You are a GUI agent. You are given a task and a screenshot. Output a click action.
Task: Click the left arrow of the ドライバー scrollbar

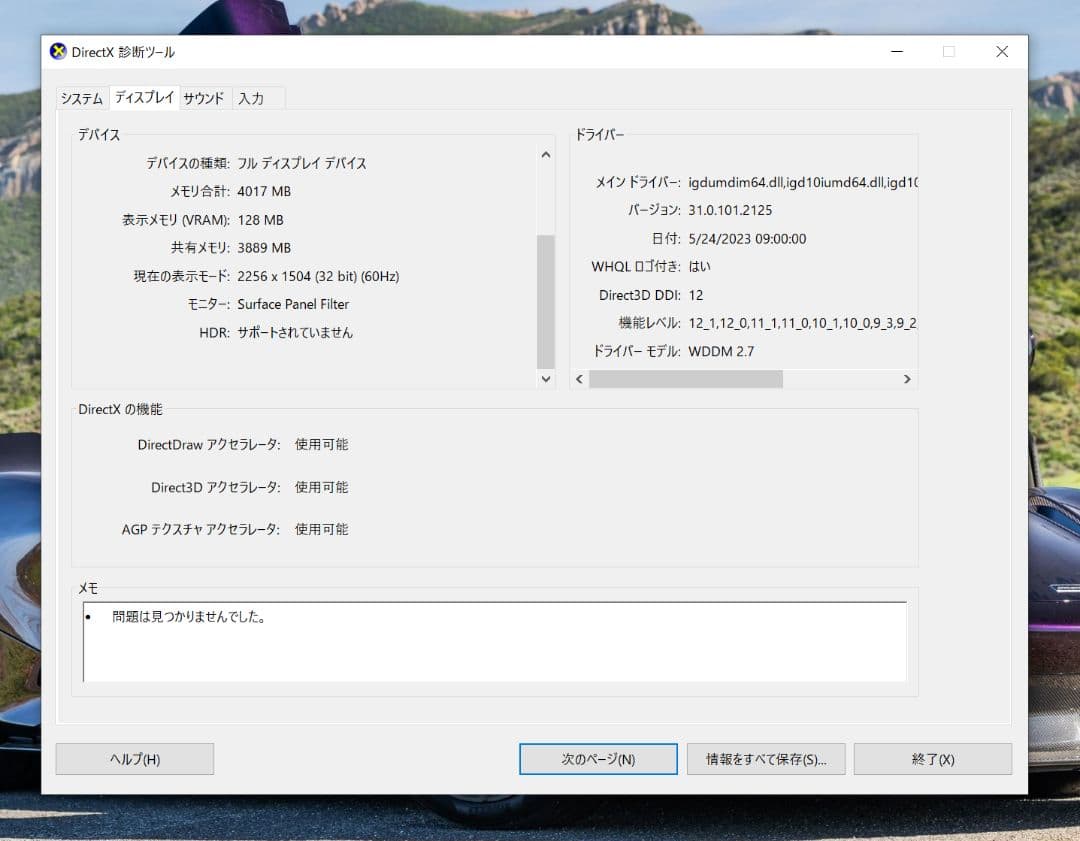pyautogui.click(x=578, y=379)
